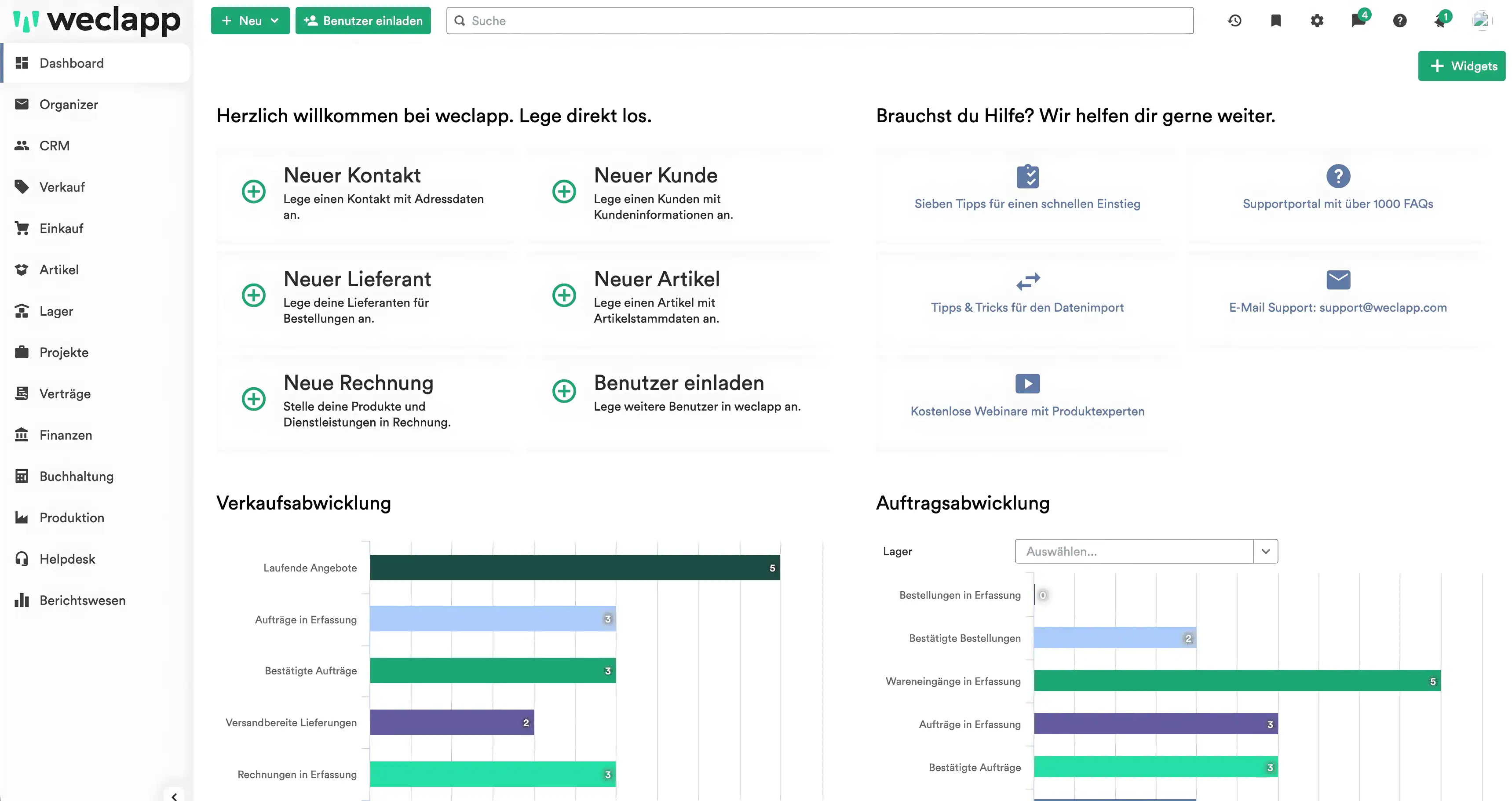
Task: Expand the Neu button dropdown arrow
Action: 275,21
